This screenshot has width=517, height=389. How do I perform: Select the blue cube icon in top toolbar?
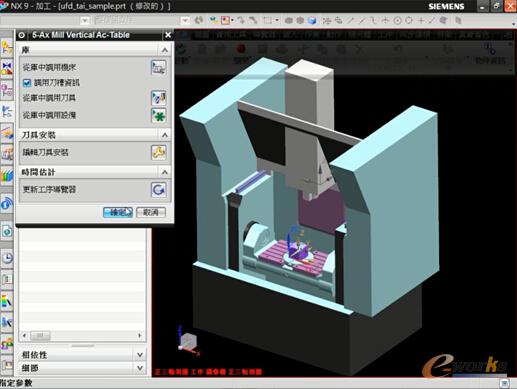(x=312, y=21)
